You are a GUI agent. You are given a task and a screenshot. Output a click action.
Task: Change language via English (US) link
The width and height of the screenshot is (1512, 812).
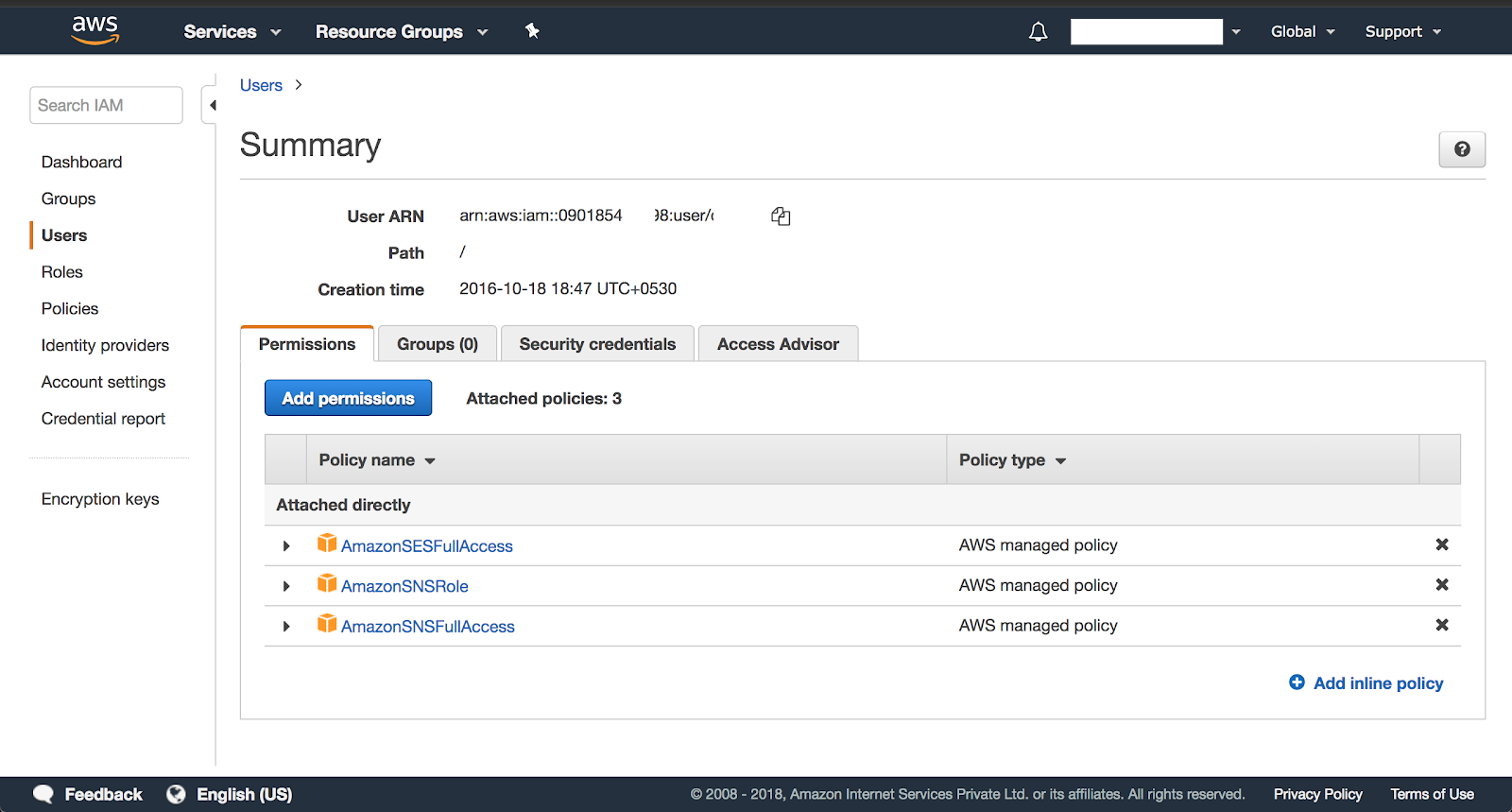(x=244, y=795)
